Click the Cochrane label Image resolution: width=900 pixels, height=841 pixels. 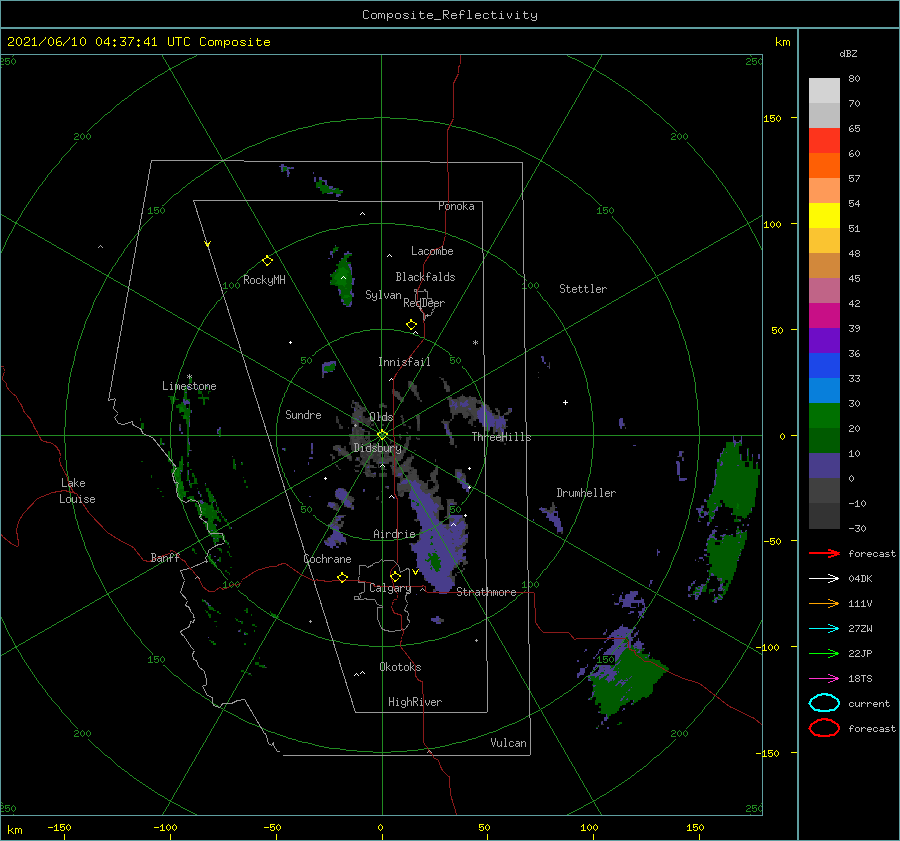coord(327,559)
